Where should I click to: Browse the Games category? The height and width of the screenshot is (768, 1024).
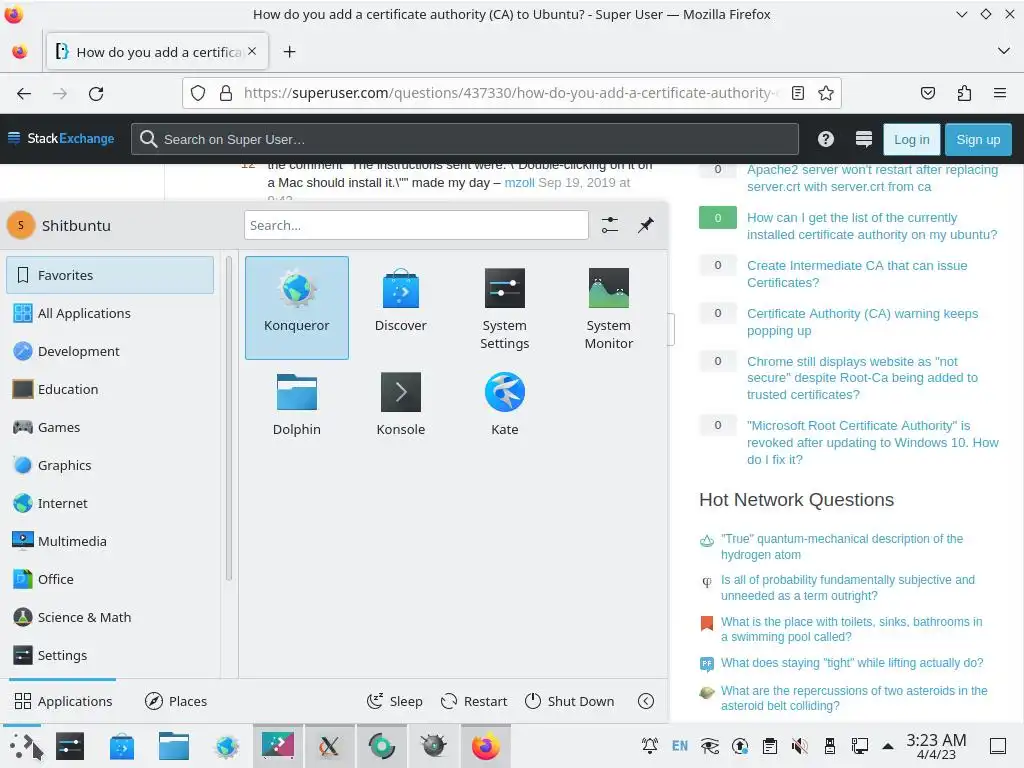click(x=110, y=427)
